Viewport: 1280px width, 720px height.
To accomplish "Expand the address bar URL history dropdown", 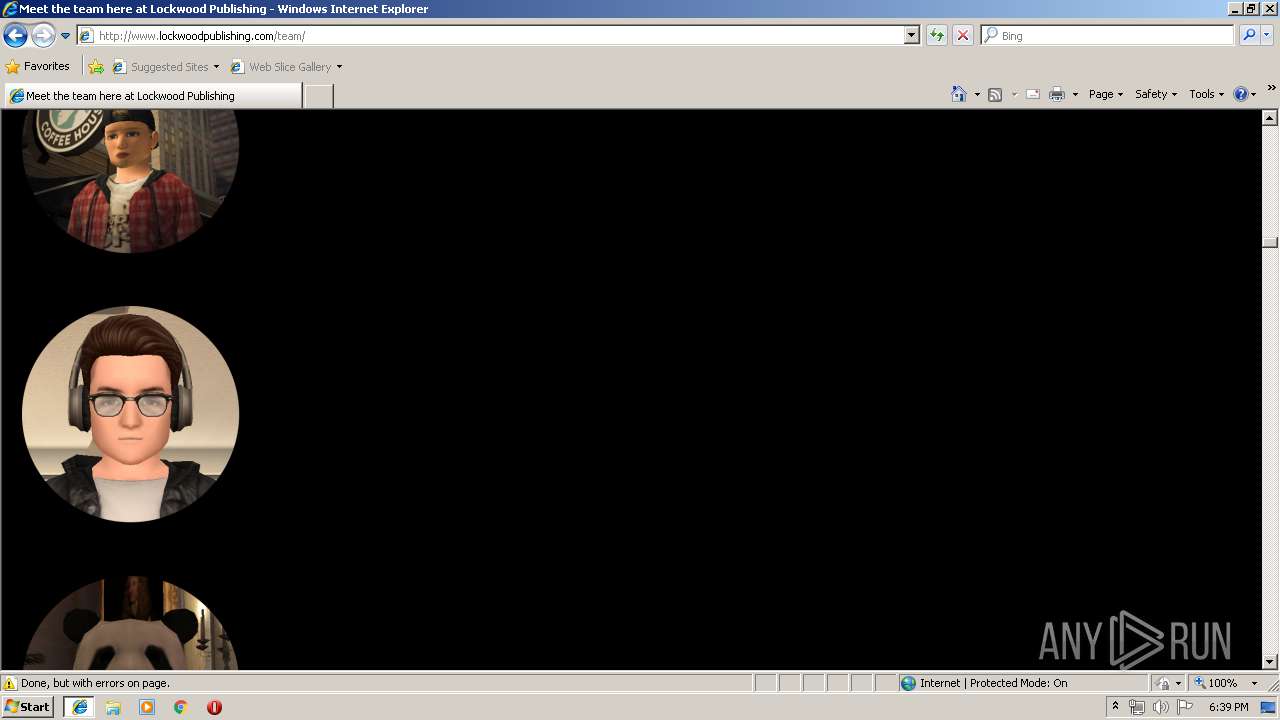I will 912,35.
